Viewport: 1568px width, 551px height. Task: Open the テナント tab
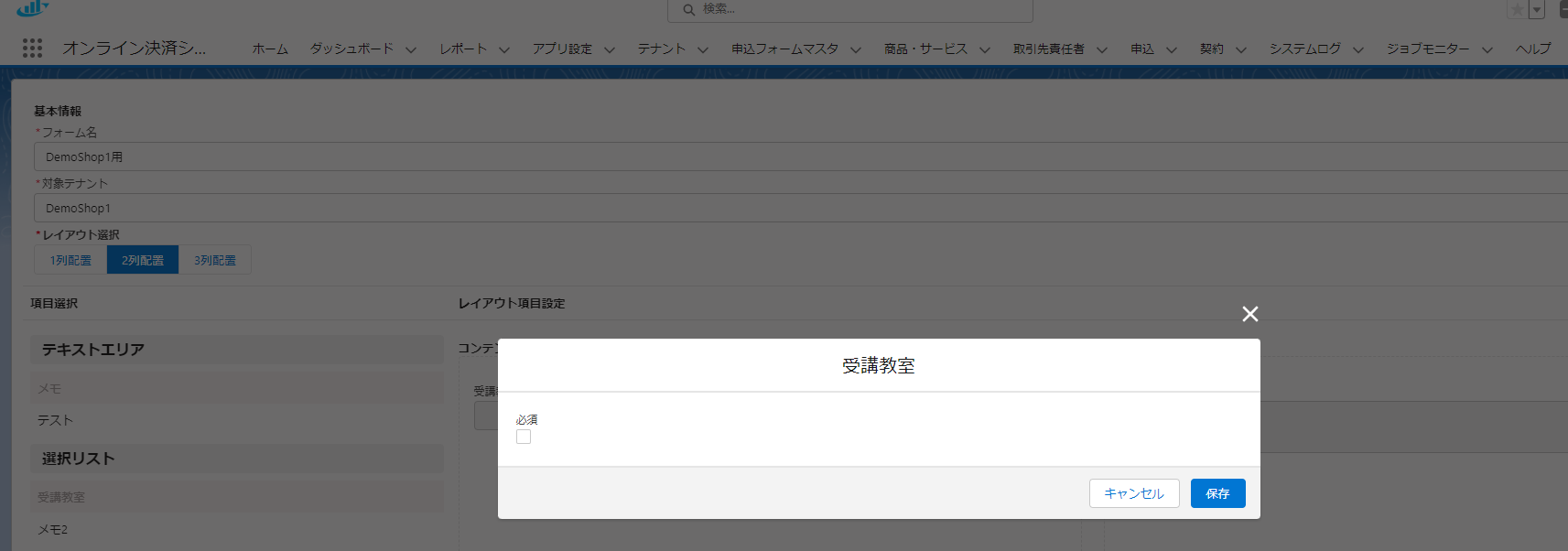click(x=661, y=49)
